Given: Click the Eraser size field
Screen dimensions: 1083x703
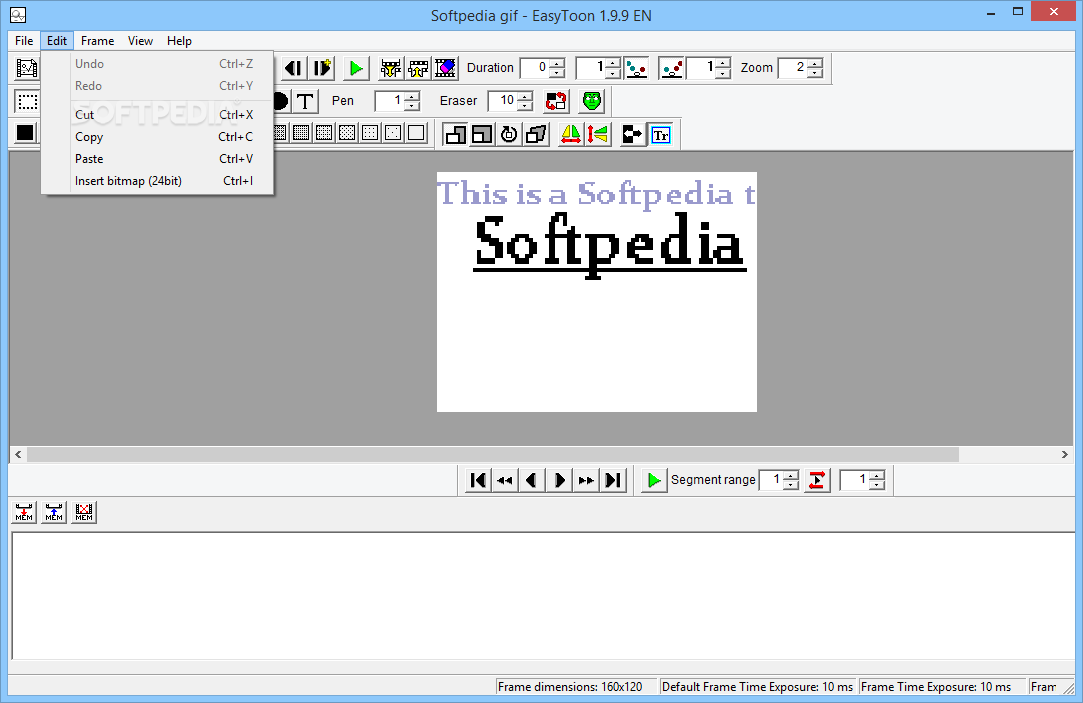Looking at the screenshot, I should [503, 102].
